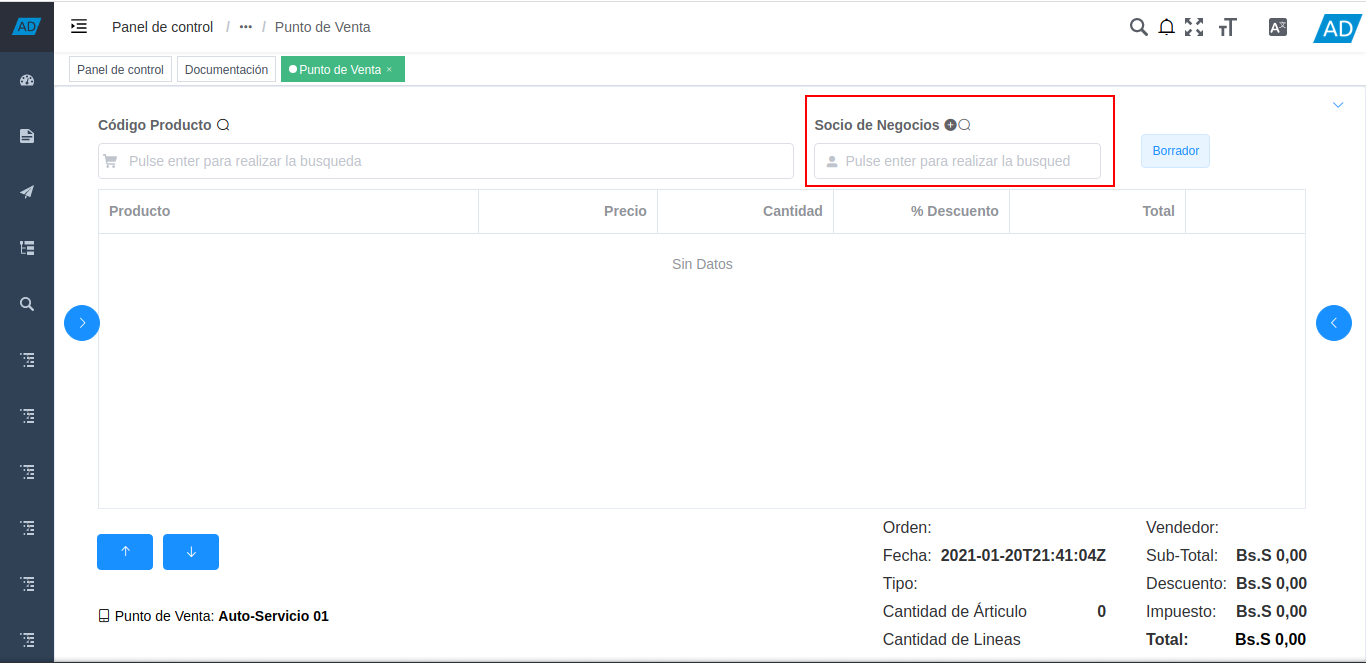Click the Vendedor label
This screenshot has width=1366, height=663.
[x=1182, y=527]
